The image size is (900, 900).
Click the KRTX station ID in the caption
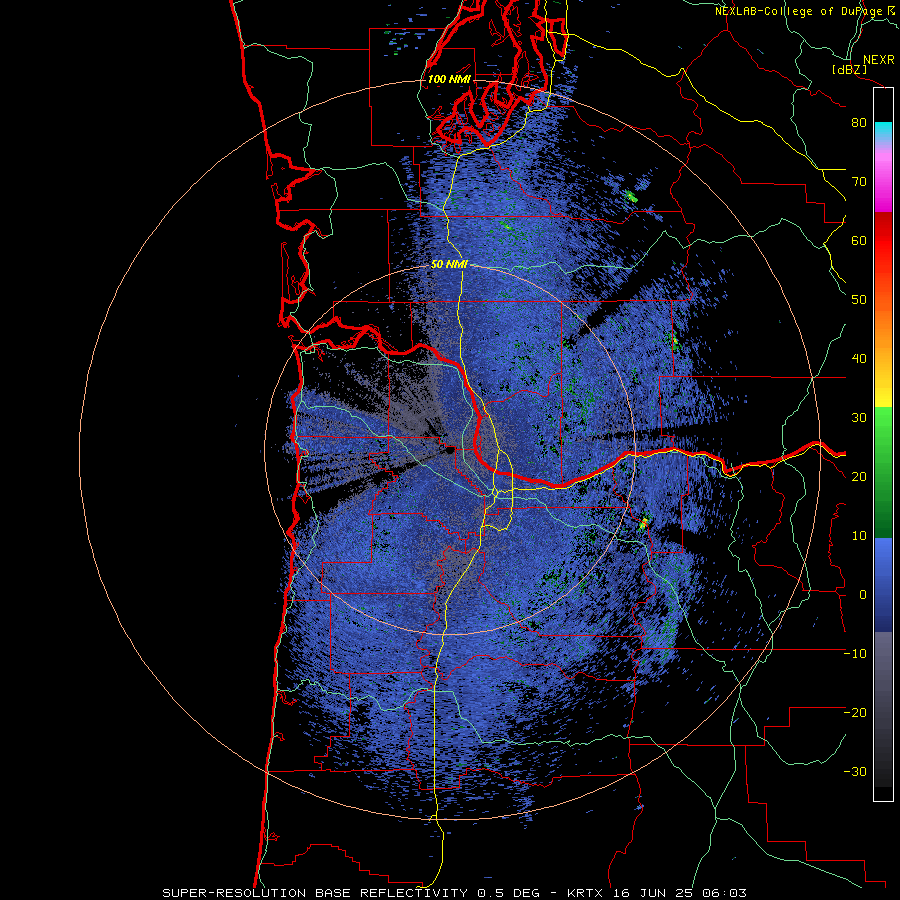[x=587, y=893]
